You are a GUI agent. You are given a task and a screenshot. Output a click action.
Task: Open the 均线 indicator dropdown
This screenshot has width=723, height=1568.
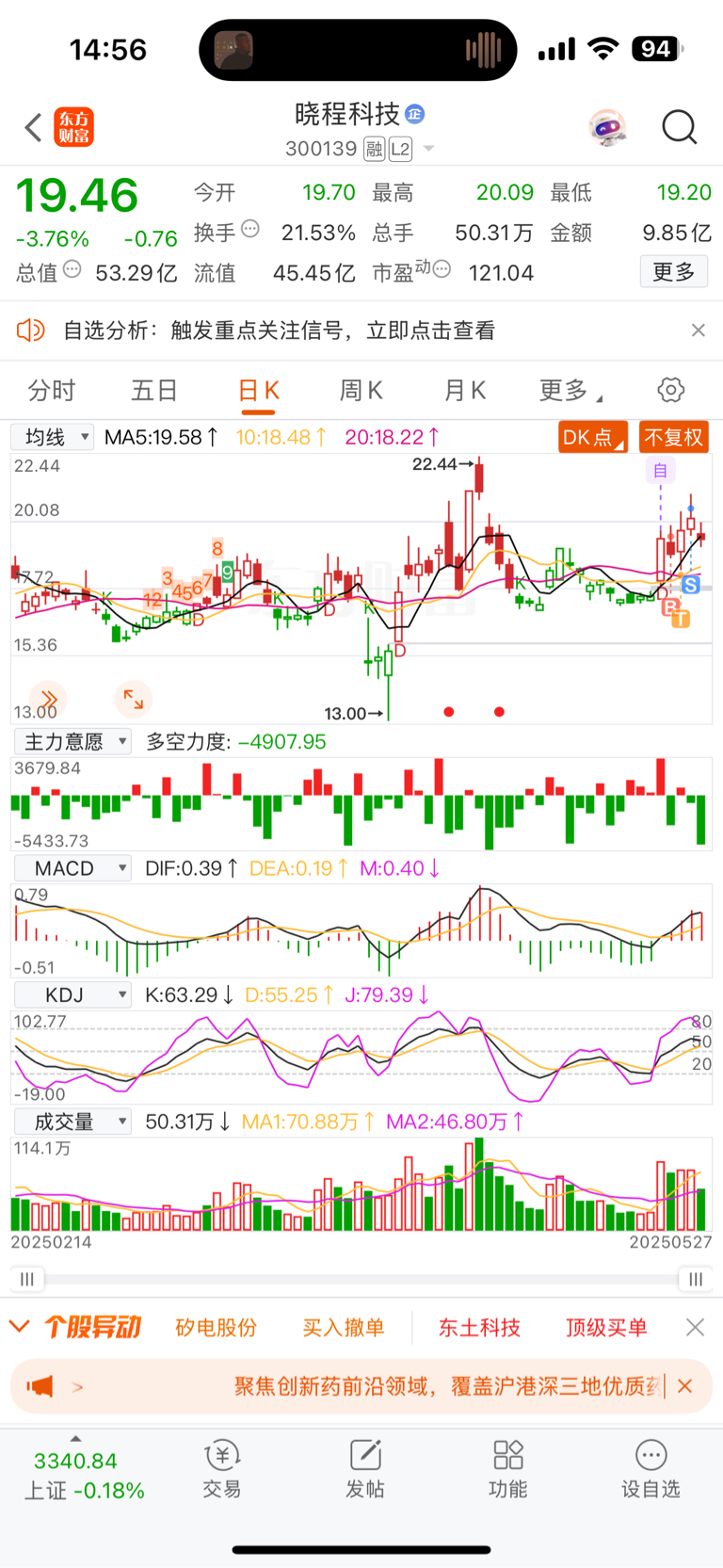point(53,437)
